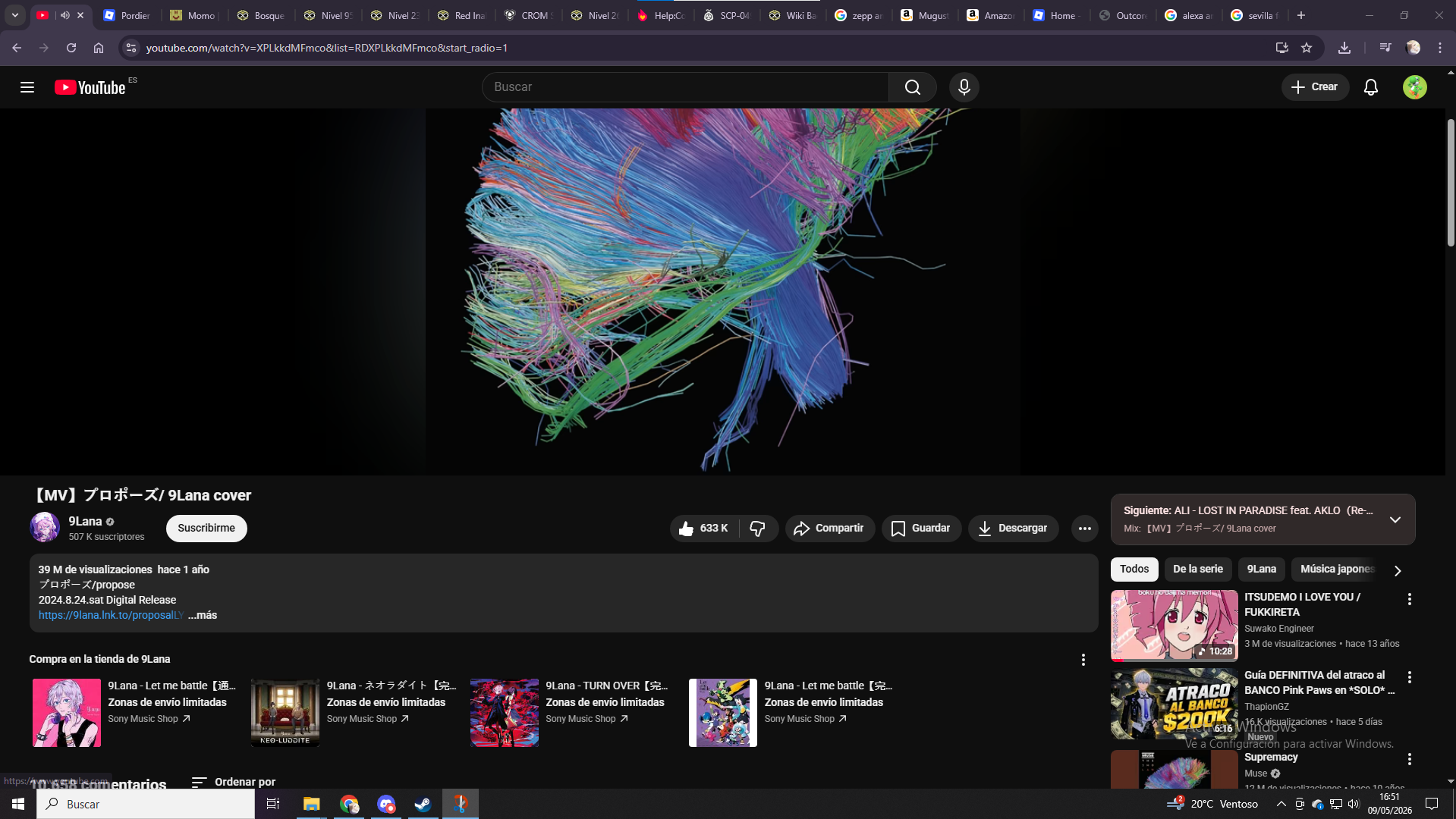The image size is (1456, 819).
Task: Open the TURN OVER product thumbnail
Action: tap(505, 713)
